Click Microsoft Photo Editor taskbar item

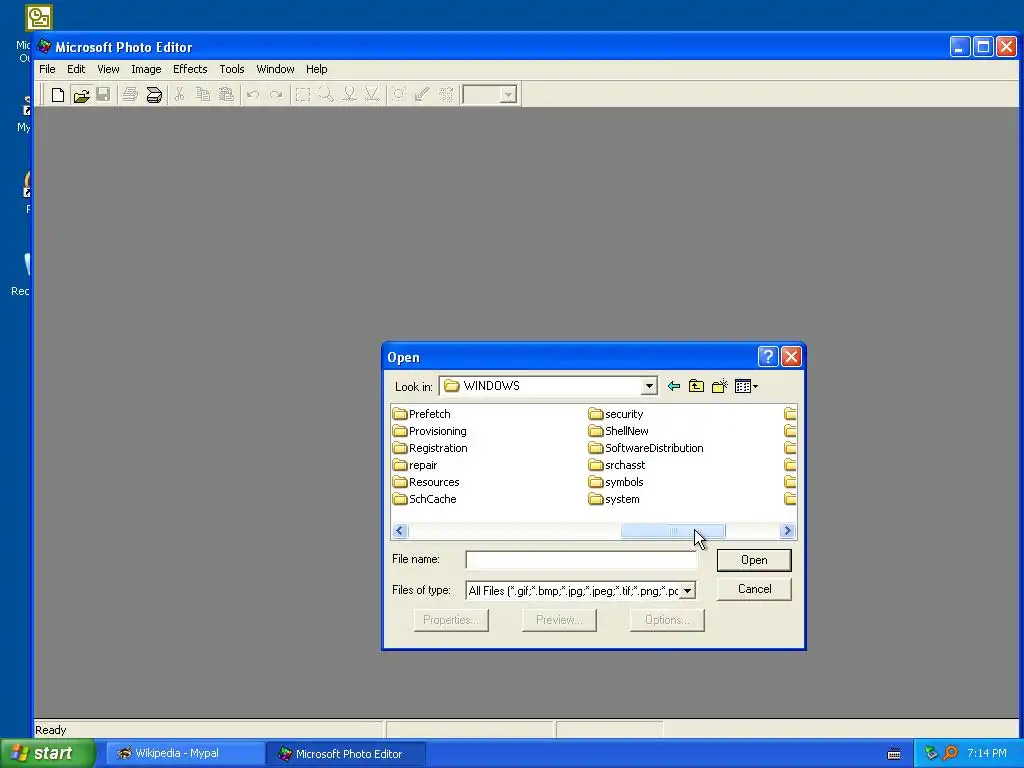click(346, 754)
